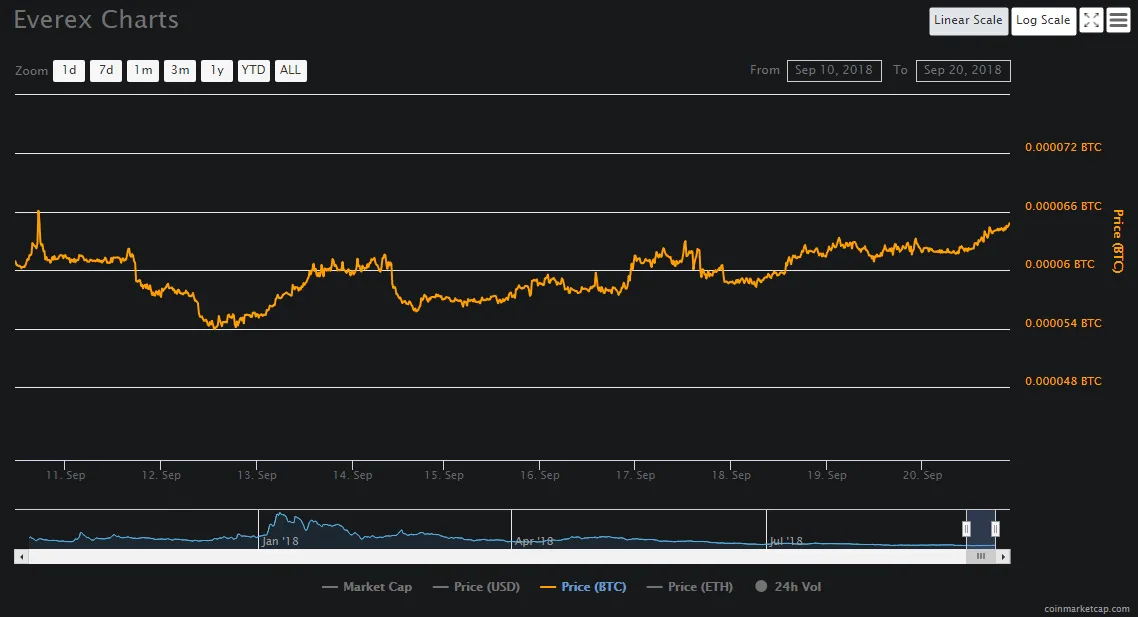Toggle Market Cap series in legend
Image resolution: width=1138 pixels, height=617 pixels.
pos(367,587)
